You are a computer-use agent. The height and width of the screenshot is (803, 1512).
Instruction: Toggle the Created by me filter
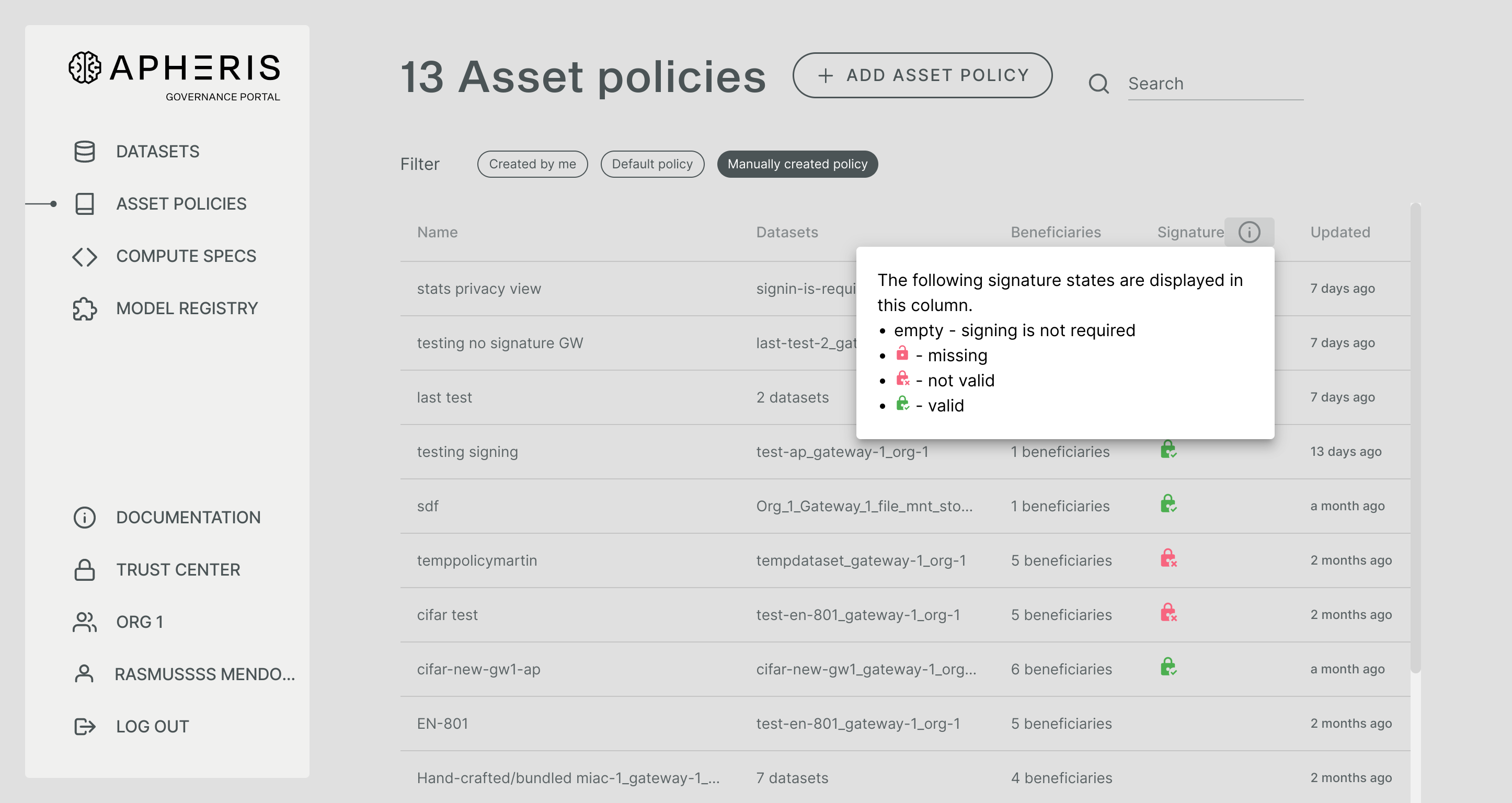(532, 164)
